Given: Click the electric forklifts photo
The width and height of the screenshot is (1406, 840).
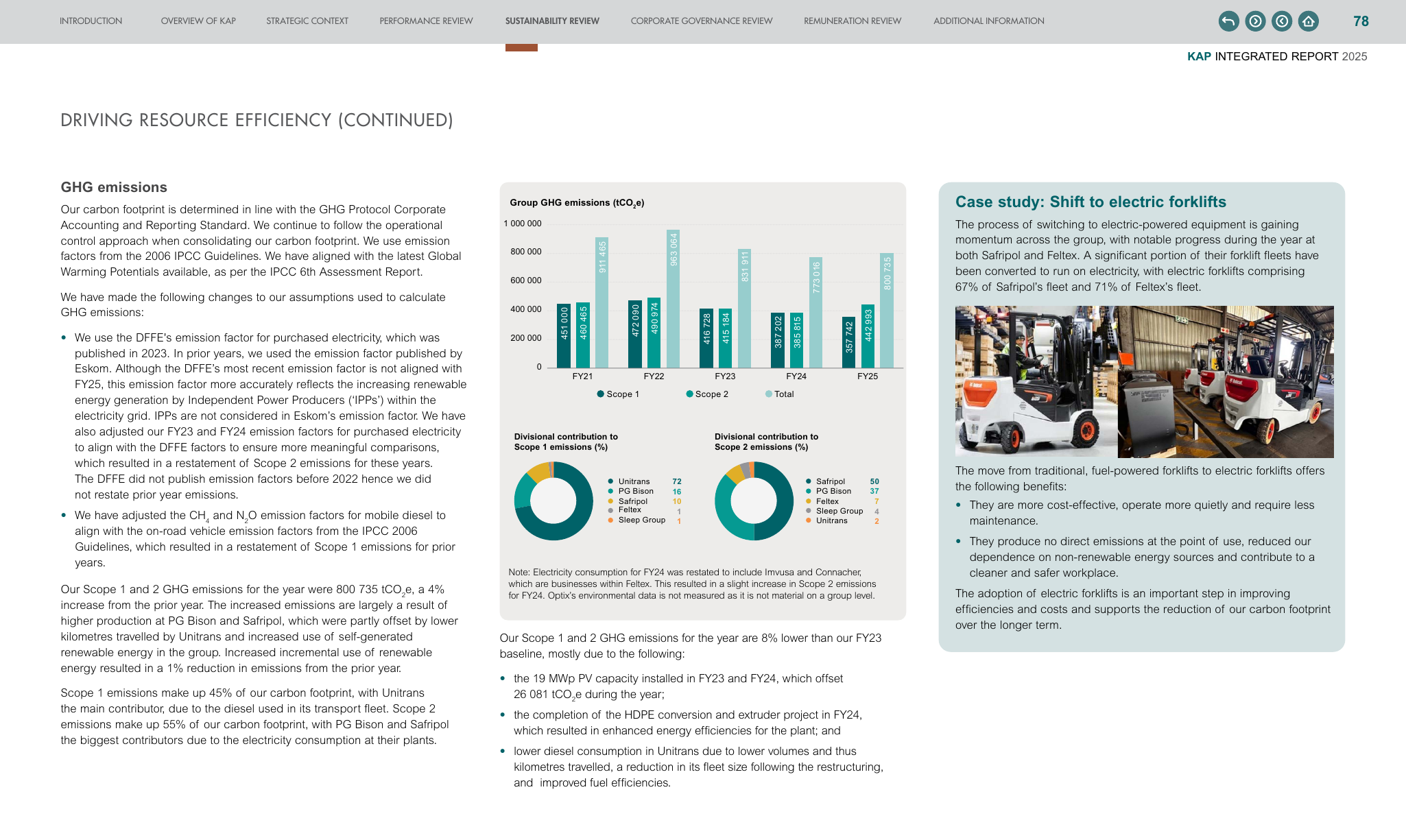Looking at the screenshot, I should 1144,382.
